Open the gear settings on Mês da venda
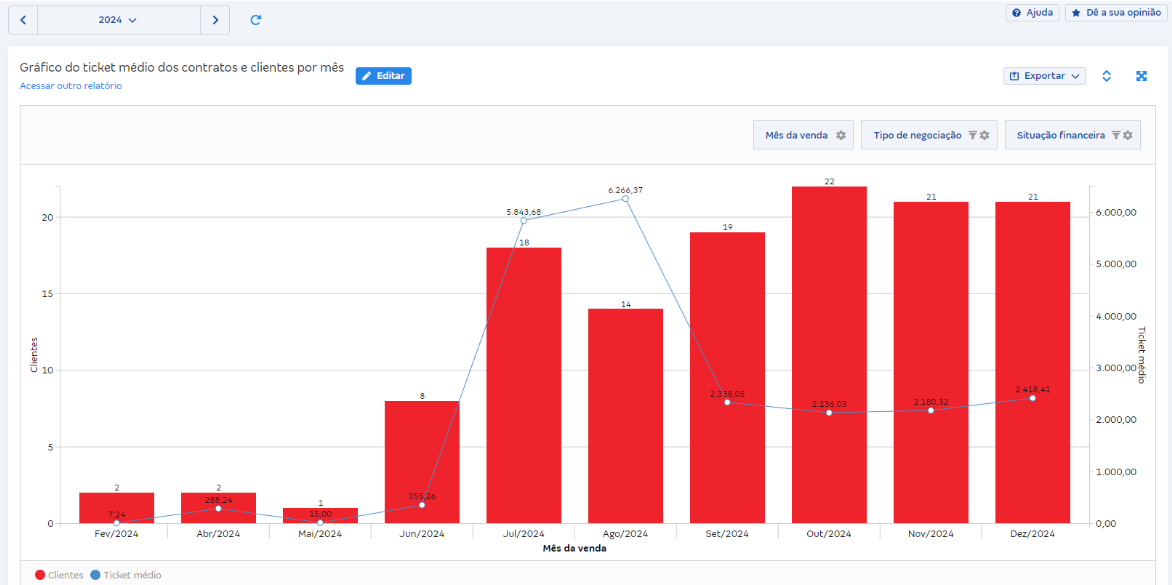The height and width of the screenshot is (585, 1172). coord(840,134)
